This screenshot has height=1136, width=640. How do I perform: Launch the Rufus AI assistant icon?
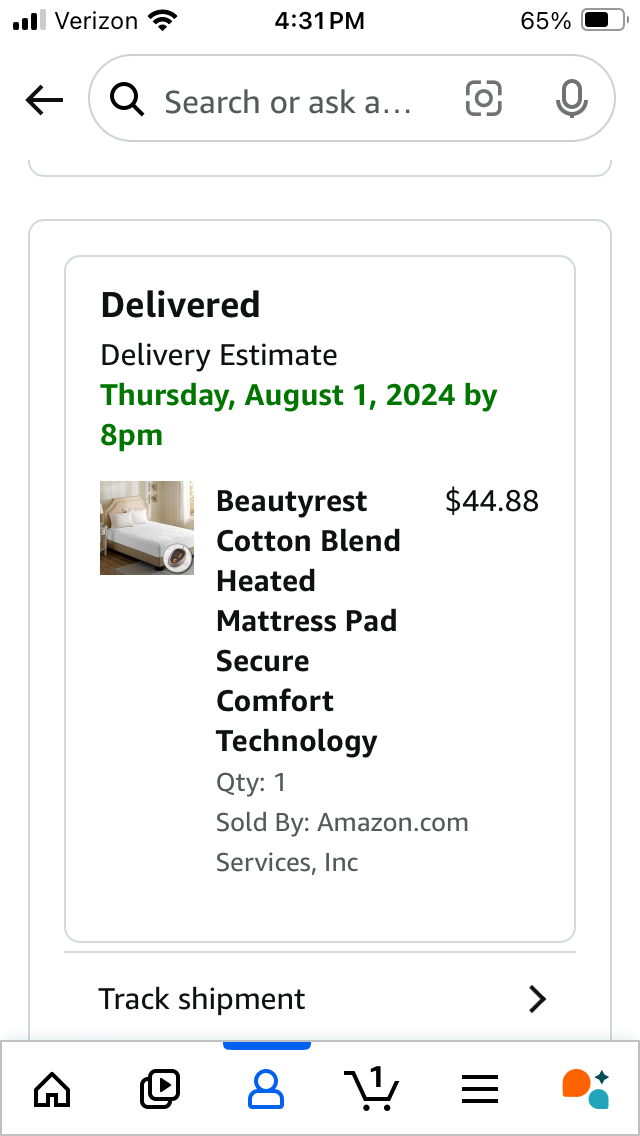tap(586, 1089)
